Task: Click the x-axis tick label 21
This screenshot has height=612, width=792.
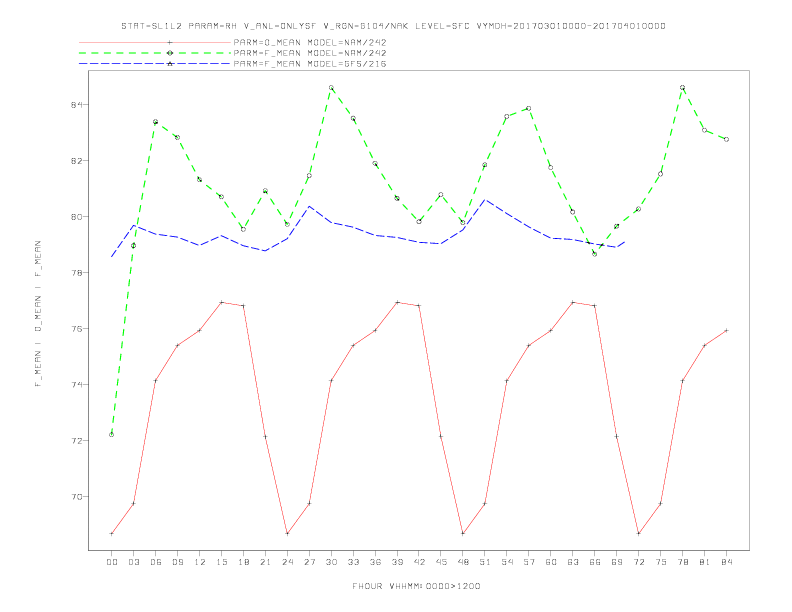Action: (x=265, y=562)
